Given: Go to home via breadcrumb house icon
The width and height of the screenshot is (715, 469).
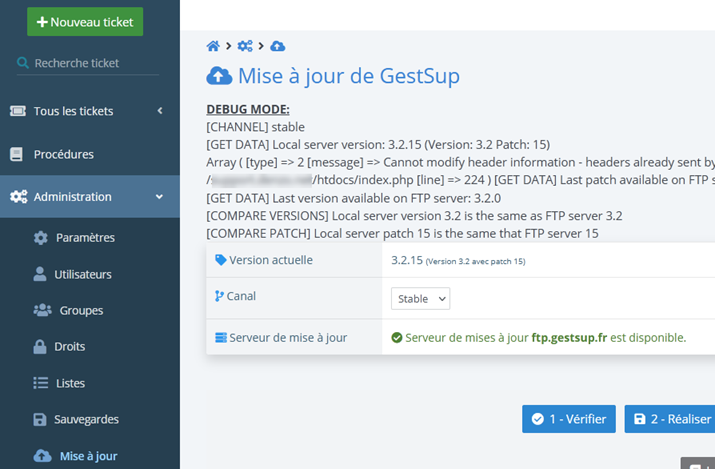Looking at the screenshot, I should (213, 46).
